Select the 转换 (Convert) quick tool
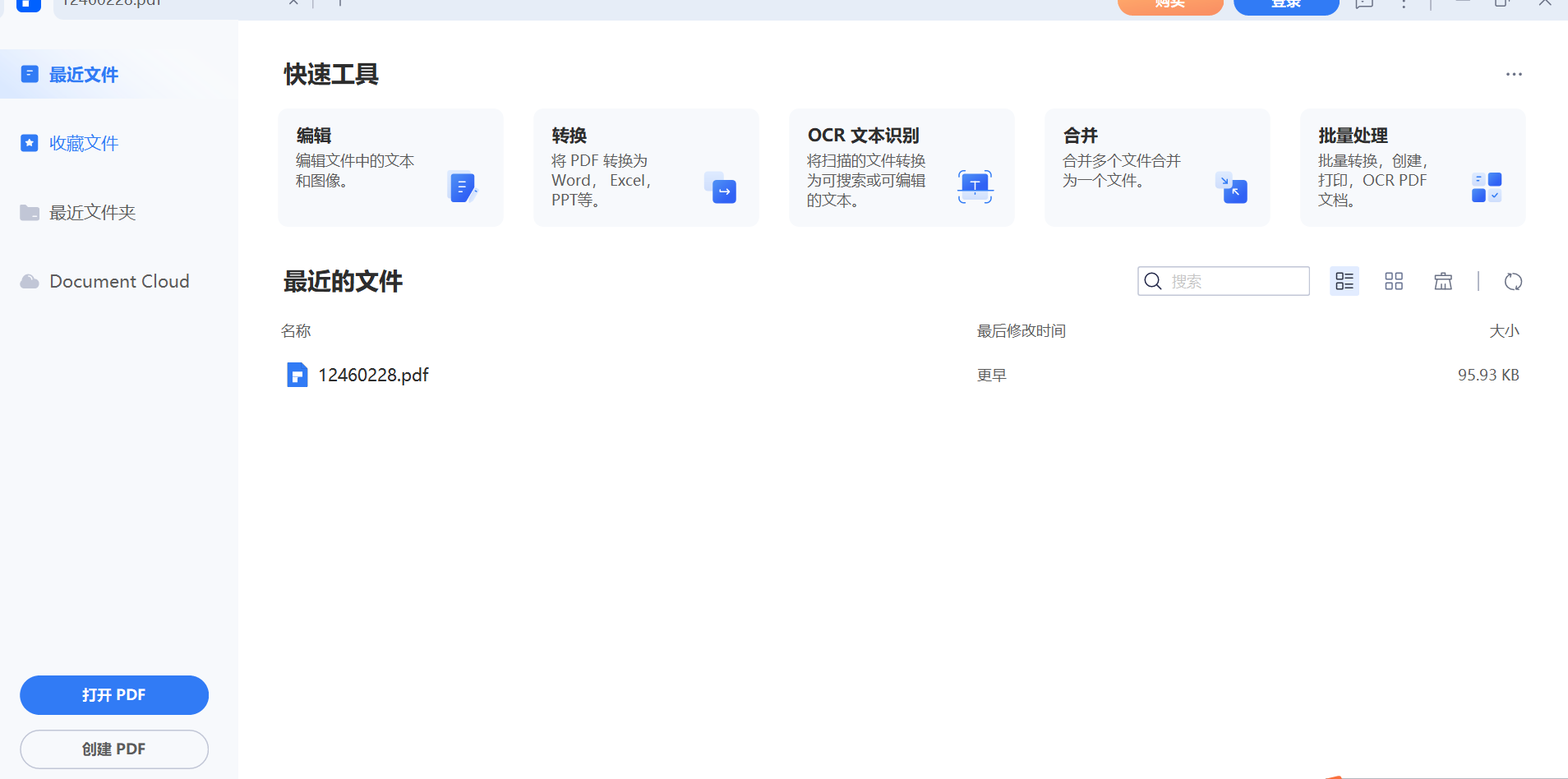The width and height of the screenshot is (1568, 779). click(x=646, y=167)
